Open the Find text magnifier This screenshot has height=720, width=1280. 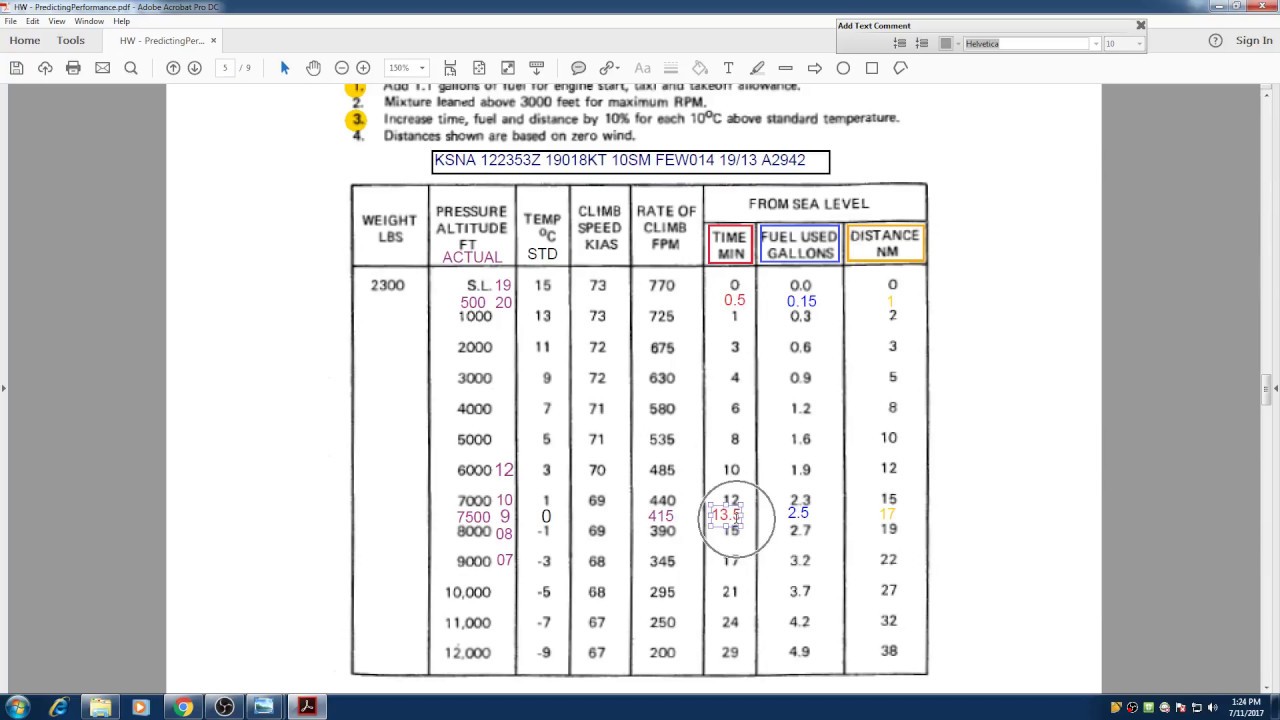[x=130, y=68]
